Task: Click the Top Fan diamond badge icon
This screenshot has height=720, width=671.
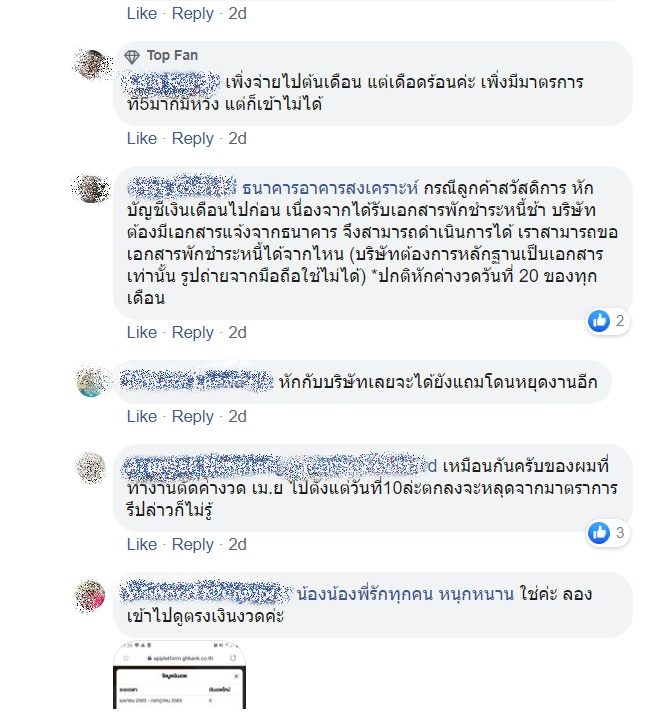Action: [x=132, y=56]
